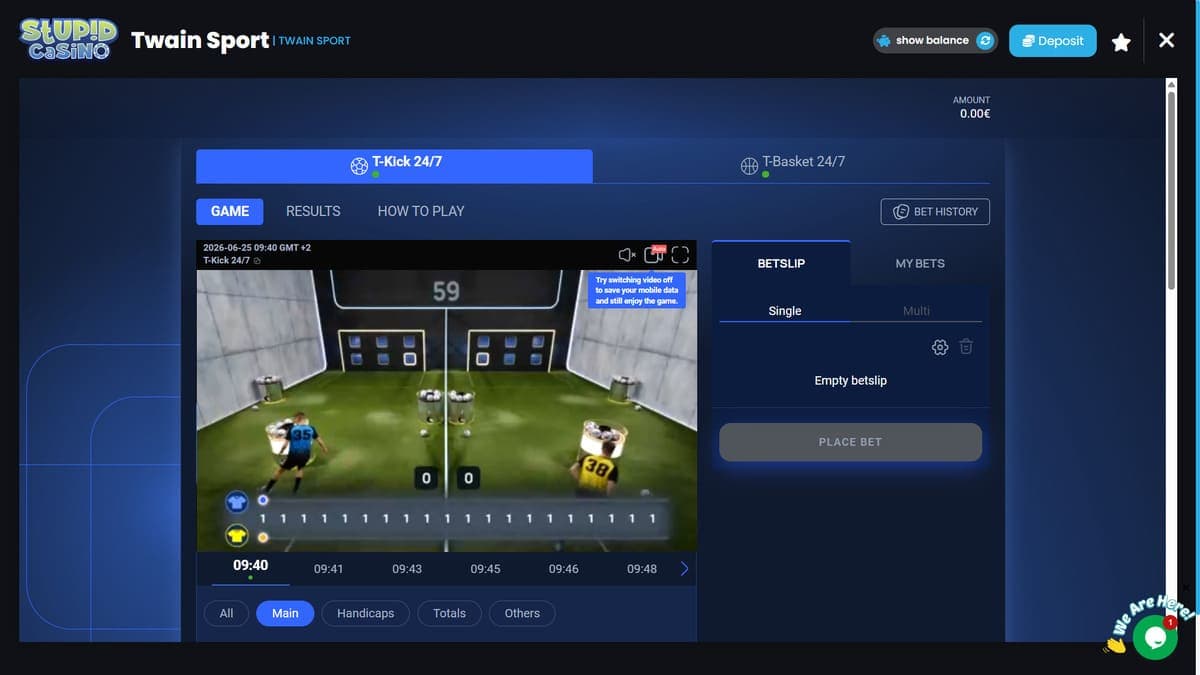Click the Deposit button
The image size is (1200, 675).
pos(1053,41)
